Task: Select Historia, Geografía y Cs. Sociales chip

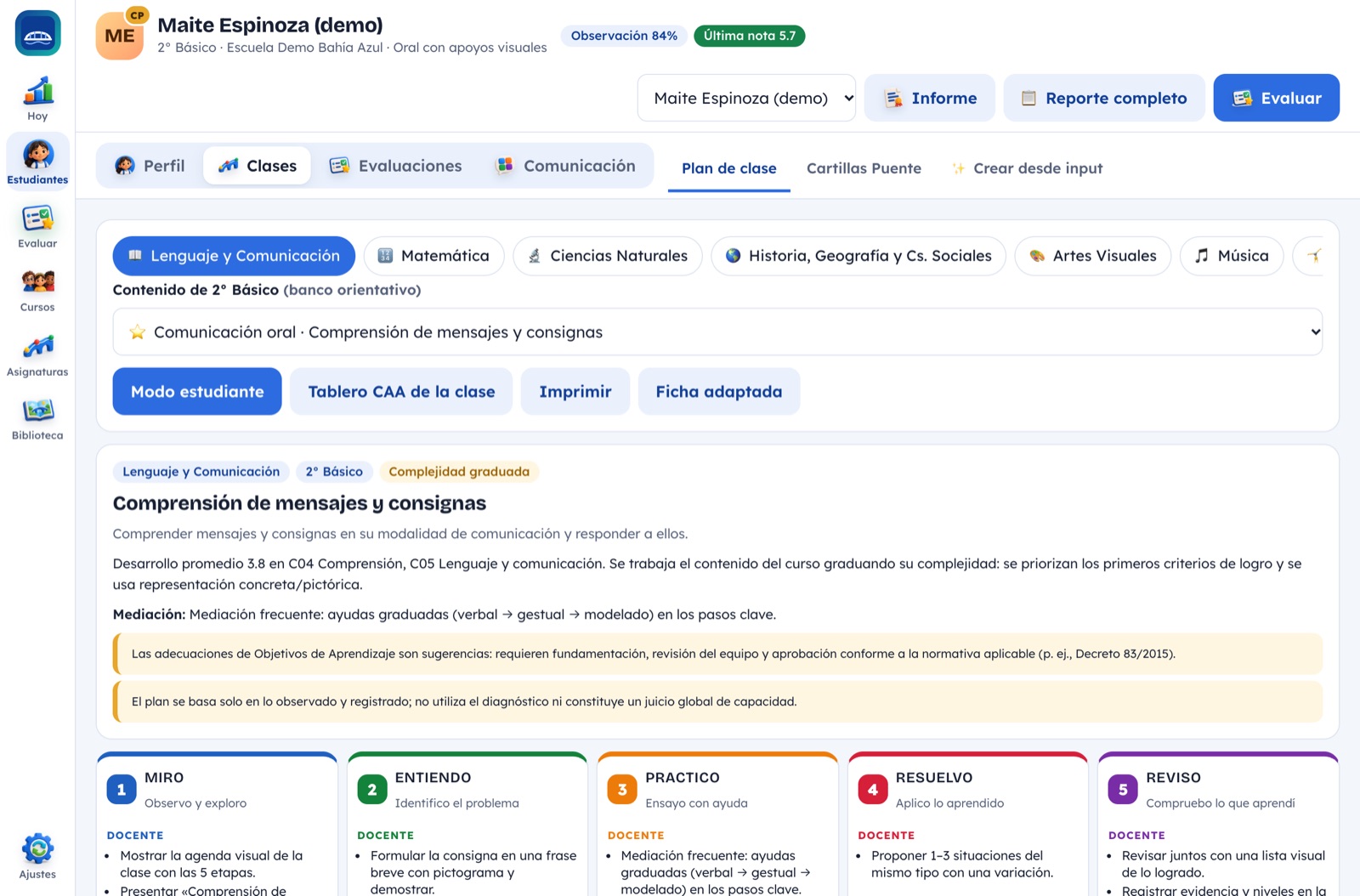Action: (858, 256)
